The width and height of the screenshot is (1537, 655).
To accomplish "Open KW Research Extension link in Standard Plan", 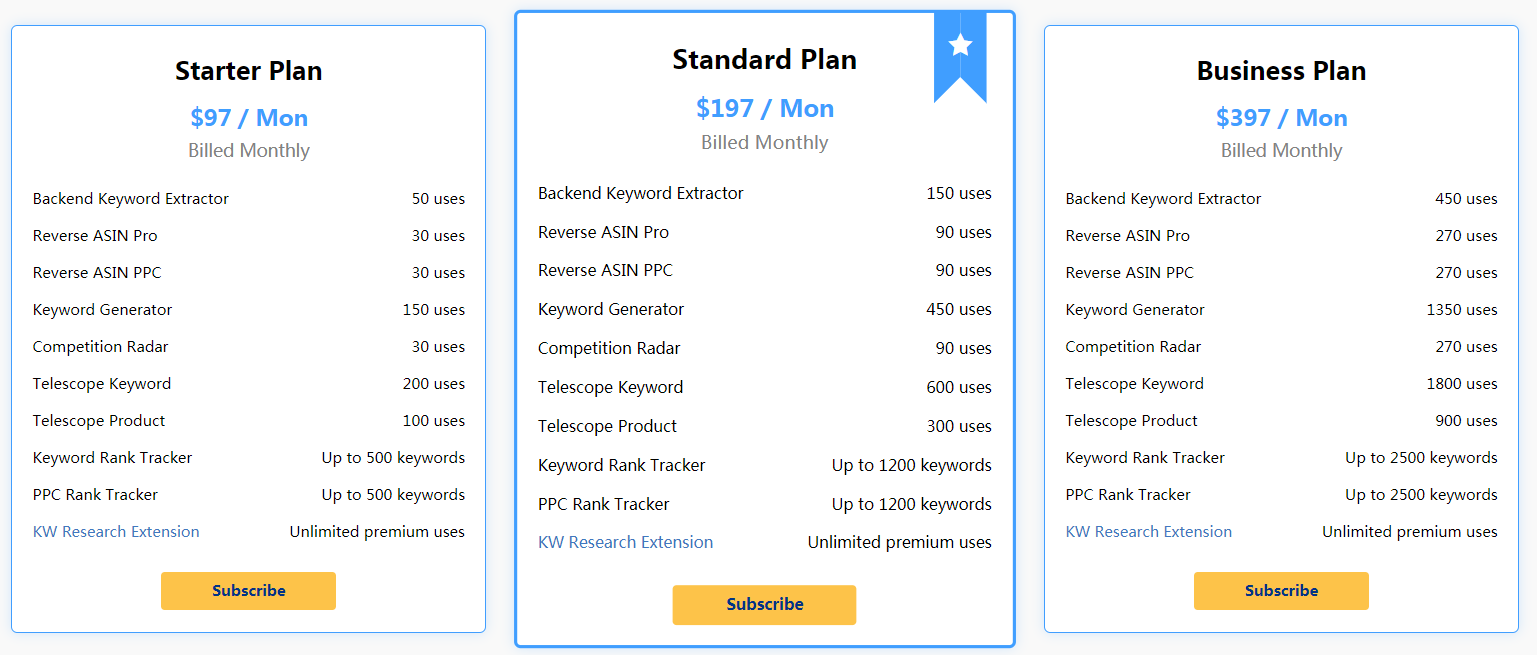I will pos(625,542).
